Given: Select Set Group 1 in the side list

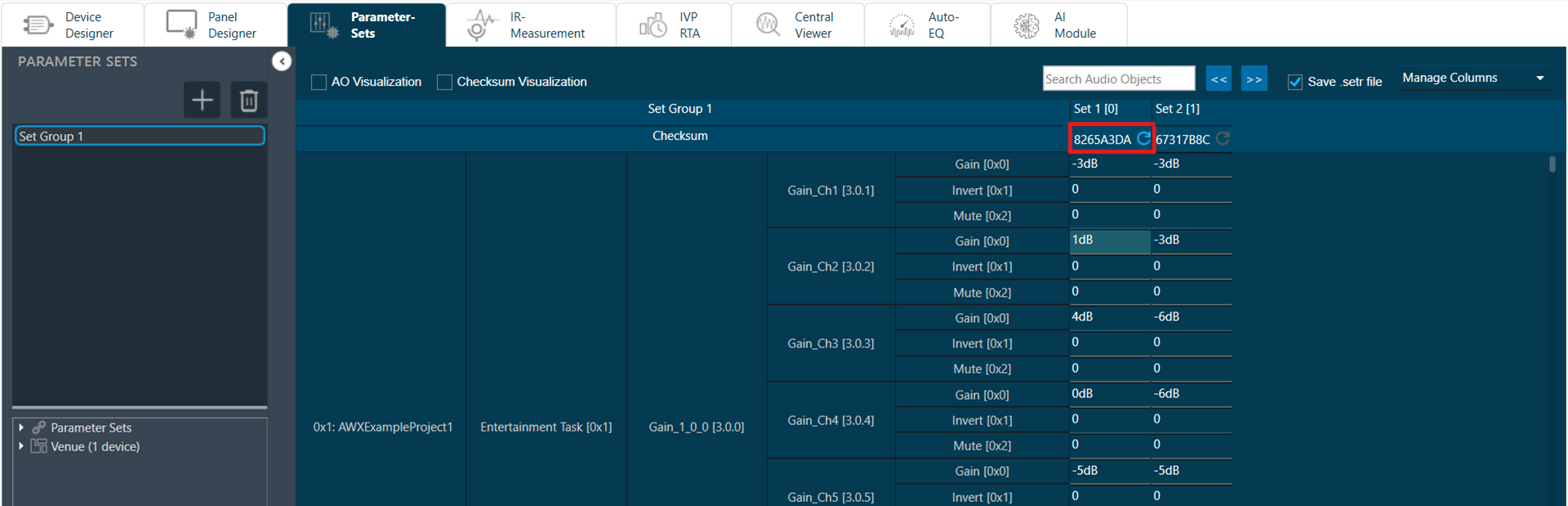Looking at the screenshot, I should pyautogui.click(x=140, y=136).
